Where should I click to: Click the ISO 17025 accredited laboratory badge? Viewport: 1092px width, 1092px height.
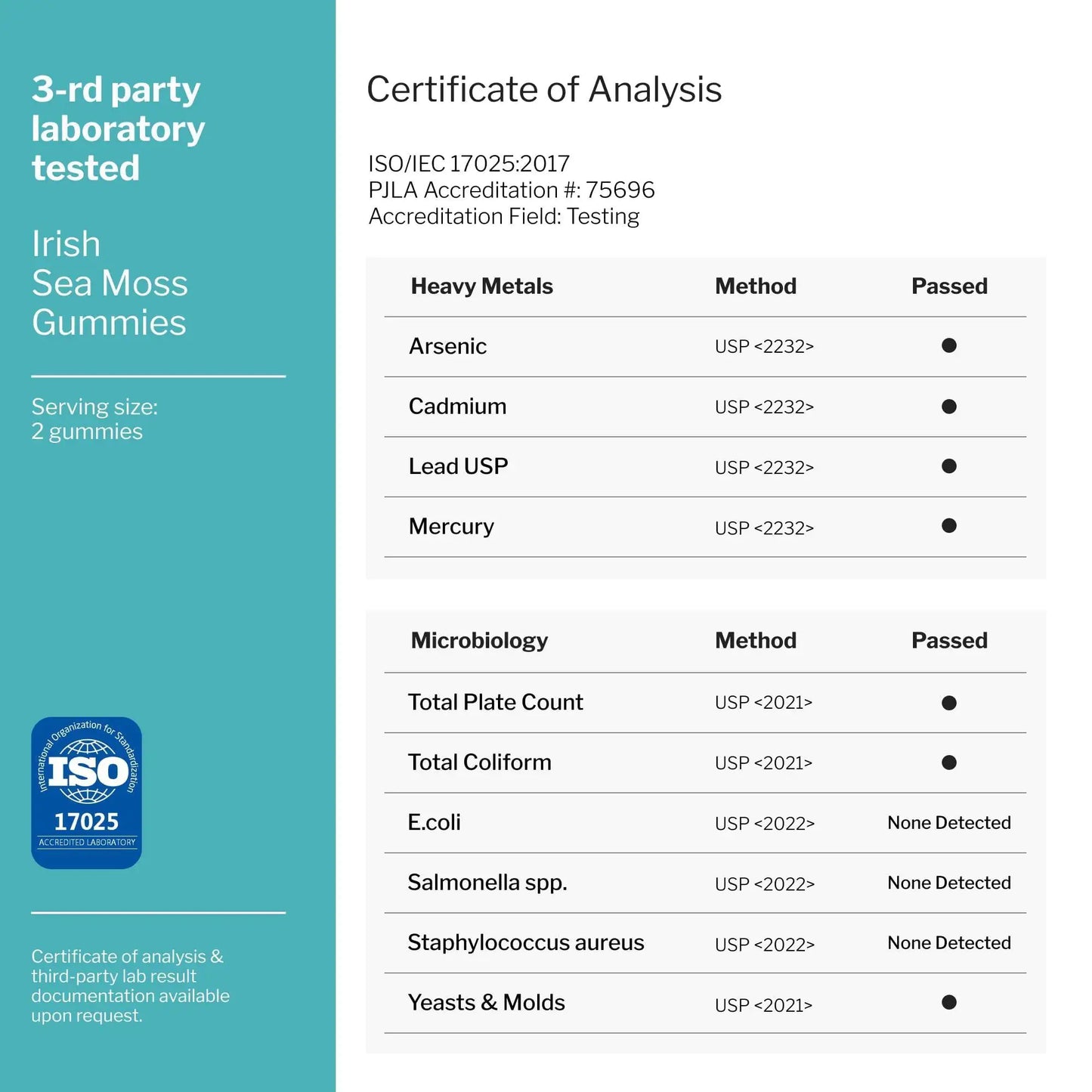coord(86,792)
